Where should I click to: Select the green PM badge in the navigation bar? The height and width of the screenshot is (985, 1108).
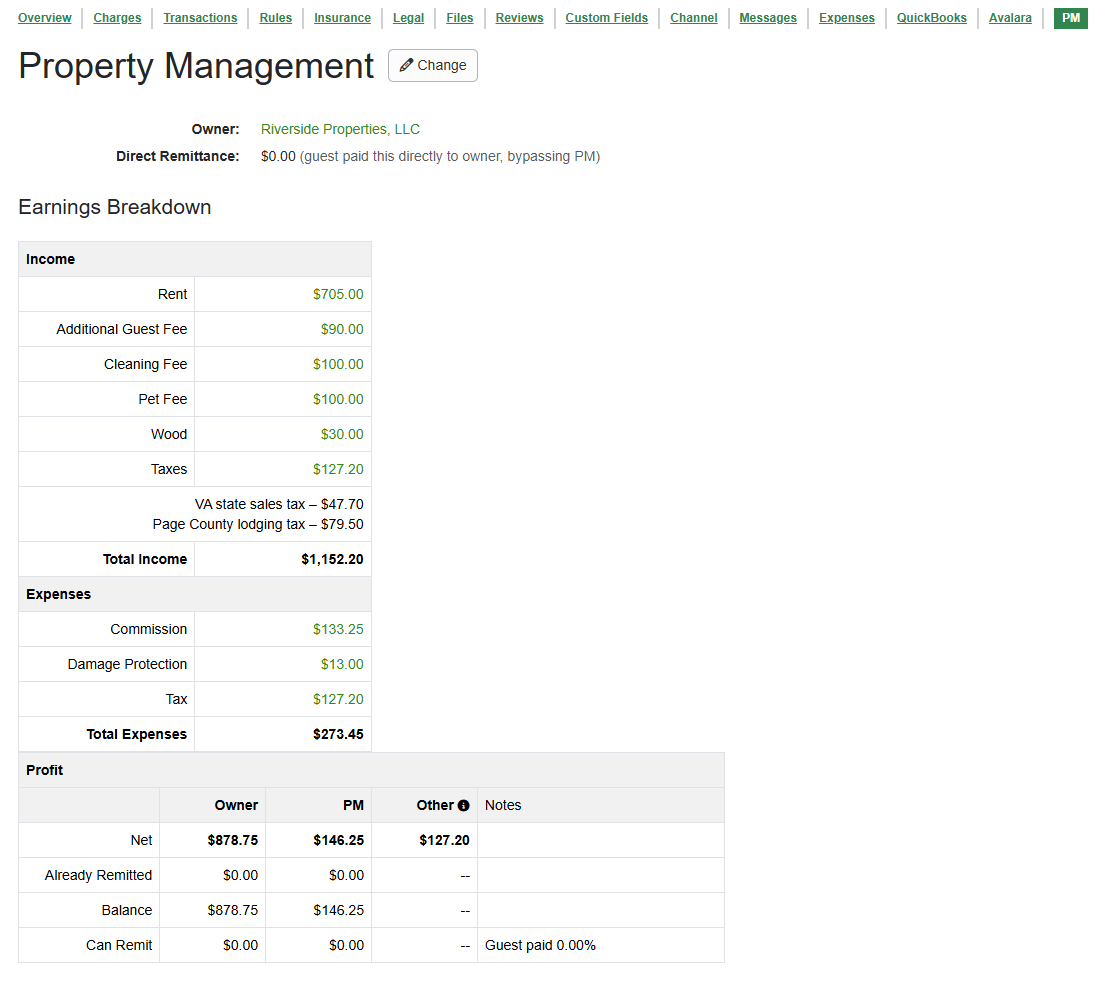coord(1069,17)
